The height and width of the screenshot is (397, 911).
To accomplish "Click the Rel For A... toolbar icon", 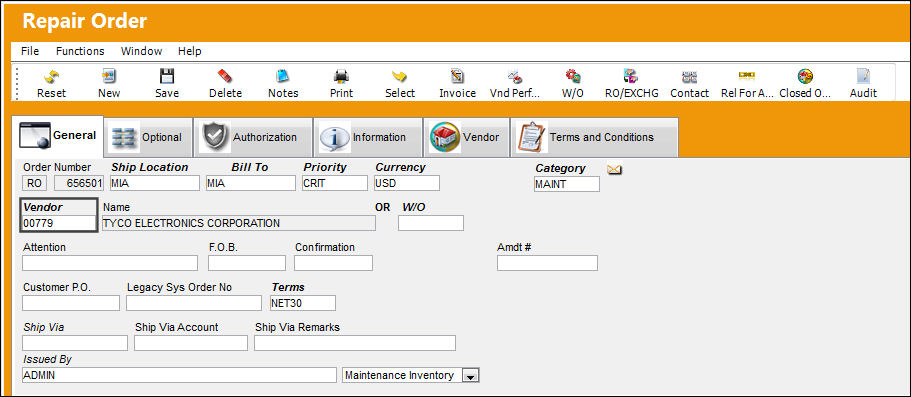I will click(747, 84).
